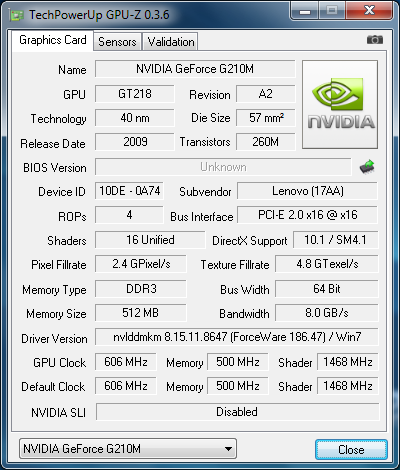Click the "Memory Type" label
Viewport: 400px width, 470px height.
(54, 290)
